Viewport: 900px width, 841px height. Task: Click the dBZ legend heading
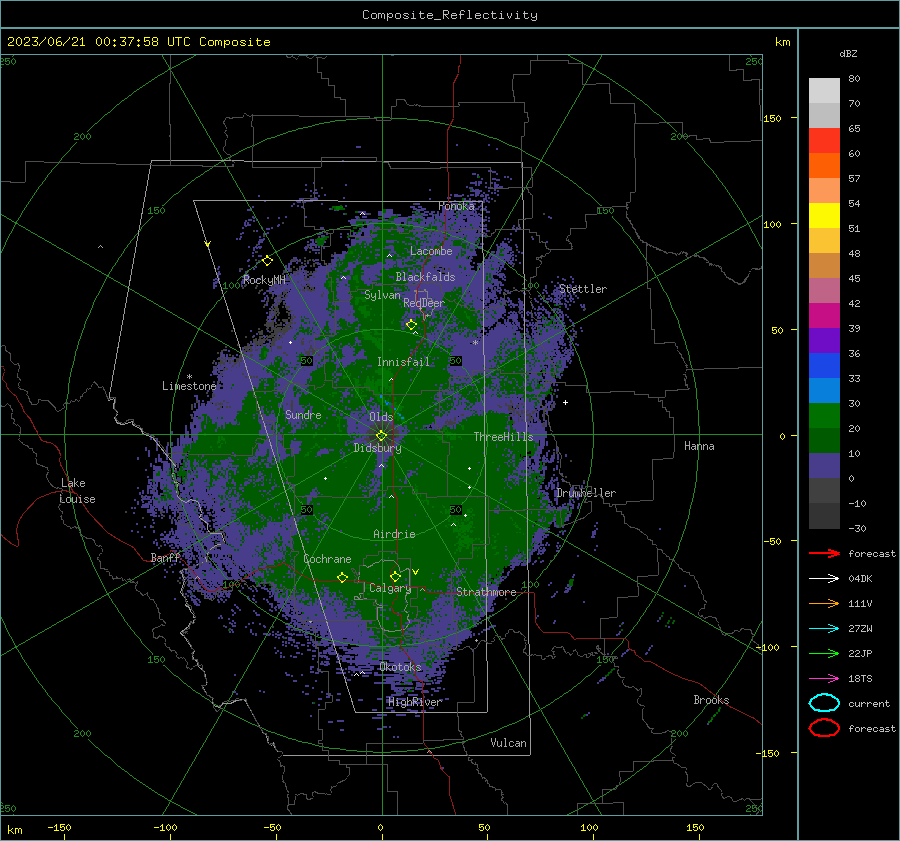(x=848, y=53)
